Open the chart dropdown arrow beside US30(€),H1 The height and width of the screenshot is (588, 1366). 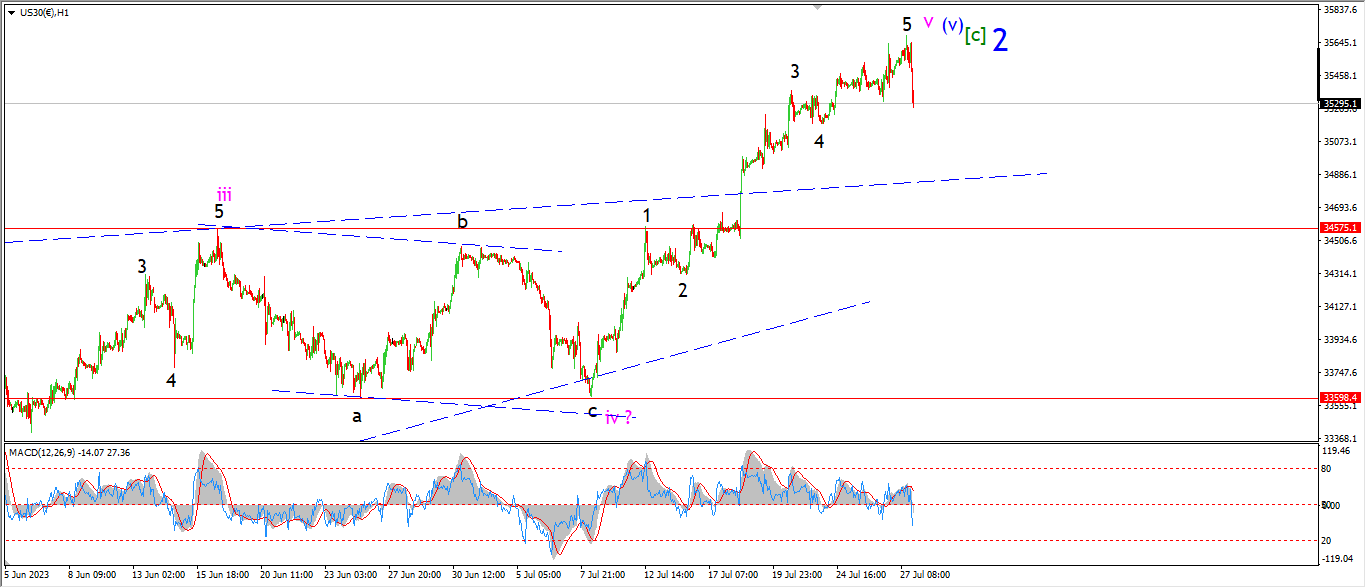[x=10, y=12]
